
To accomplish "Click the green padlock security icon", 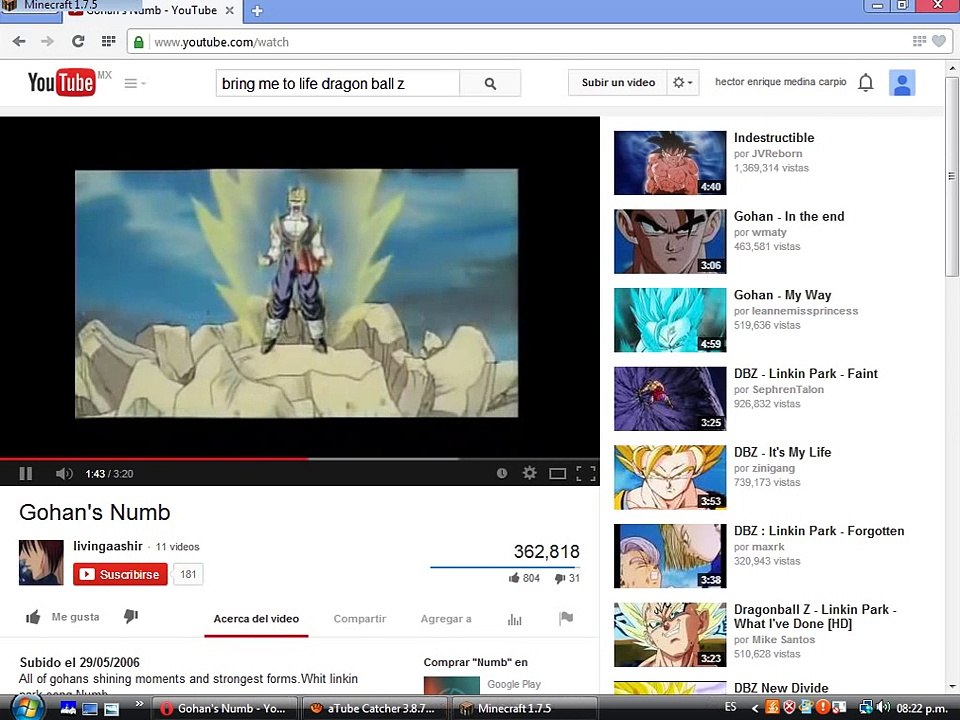I will click(x=139, y=42).
